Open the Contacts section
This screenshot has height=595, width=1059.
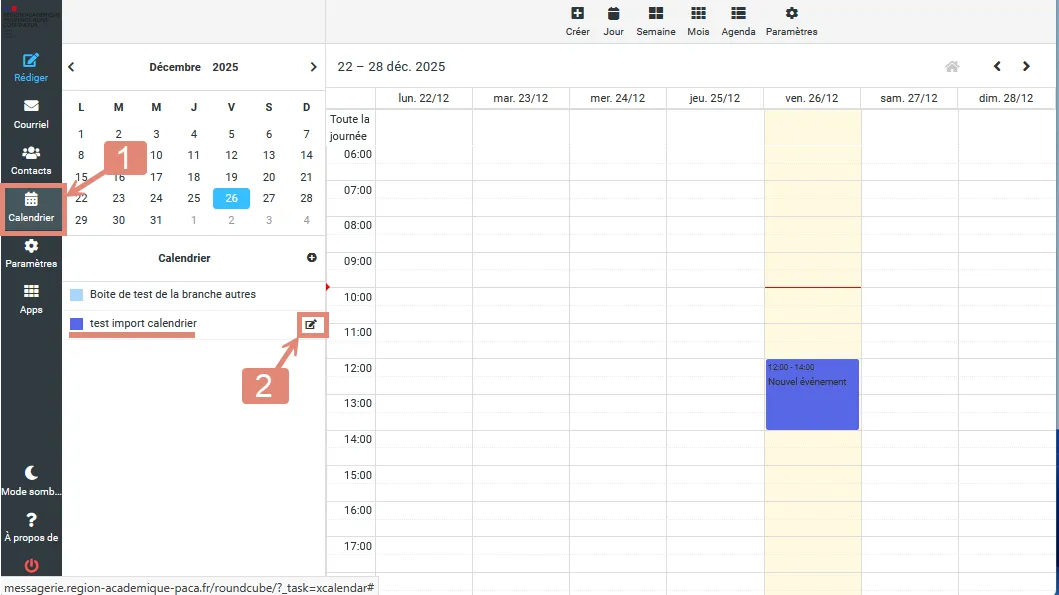31,161
